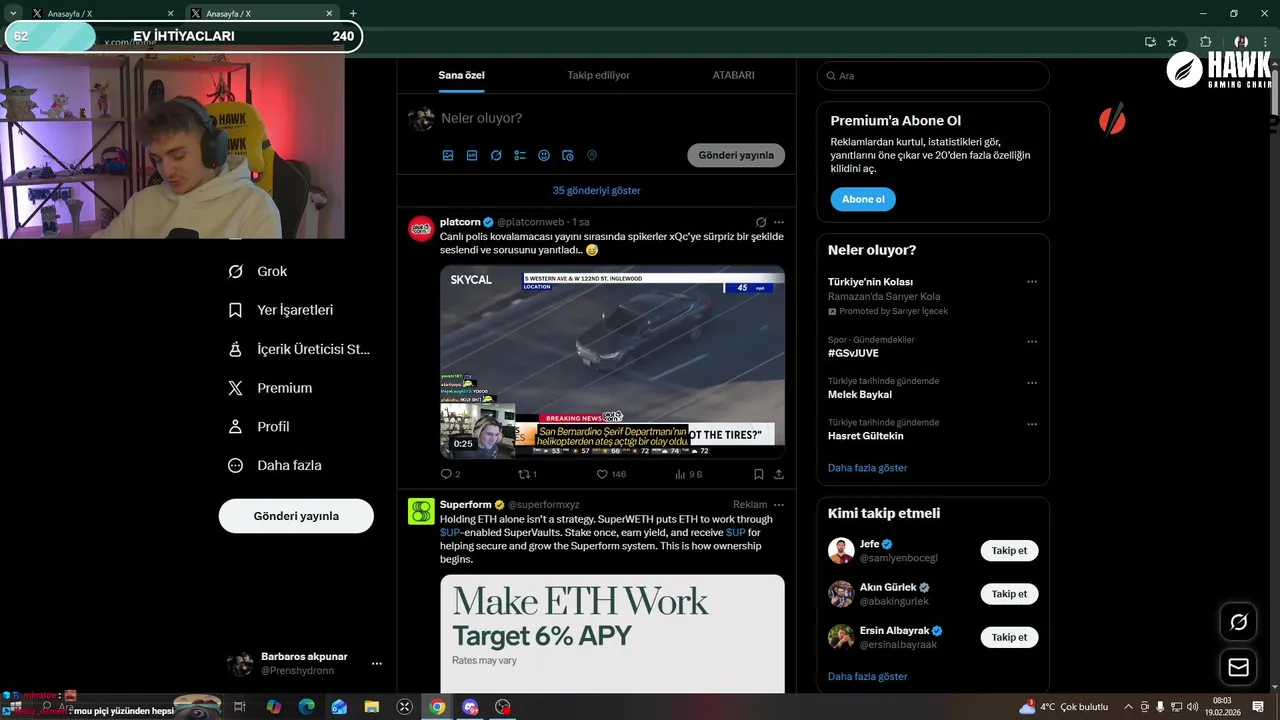The image size is (1280, 720).
Task: Click the Grok icon in composer toolbar
Action: 496,156
